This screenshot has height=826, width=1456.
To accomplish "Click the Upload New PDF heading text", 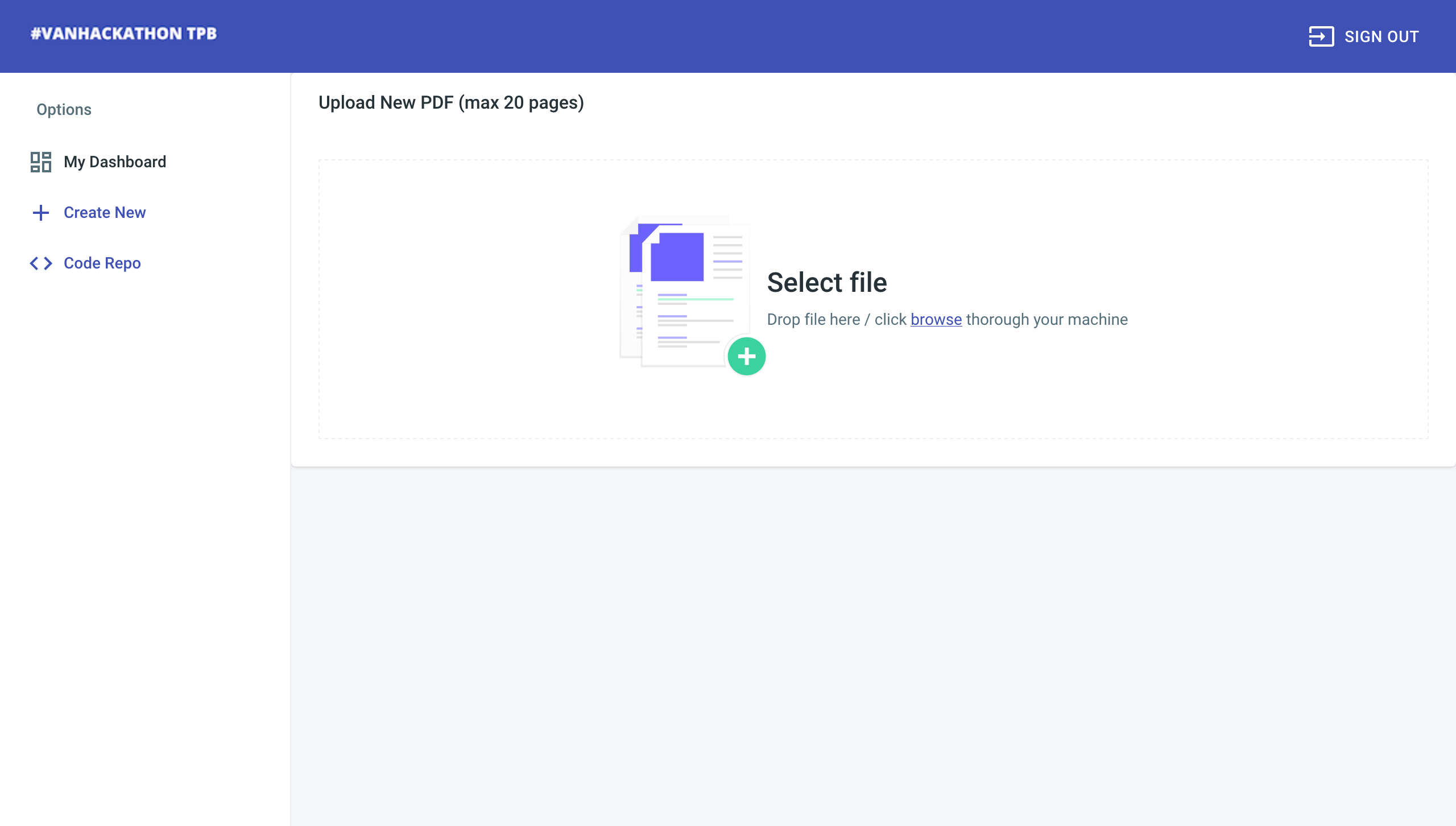I will point(451,102).
